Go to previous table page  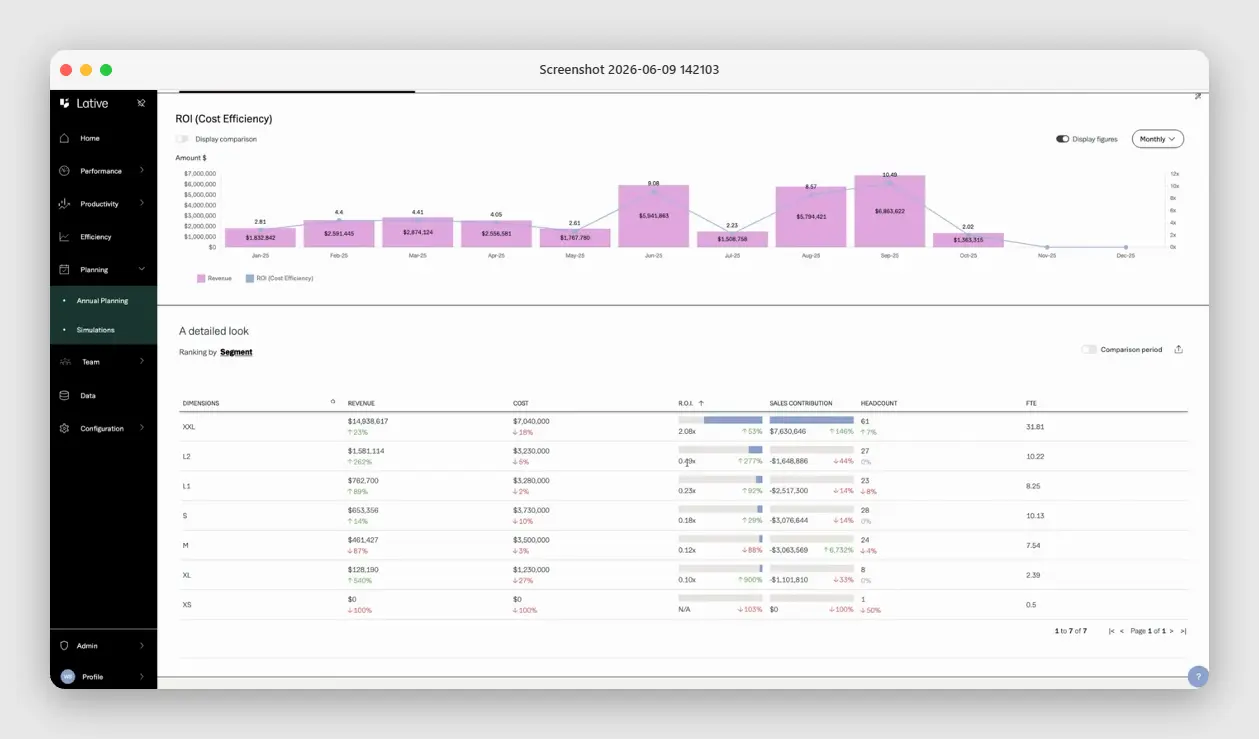tap(1122, 631)
